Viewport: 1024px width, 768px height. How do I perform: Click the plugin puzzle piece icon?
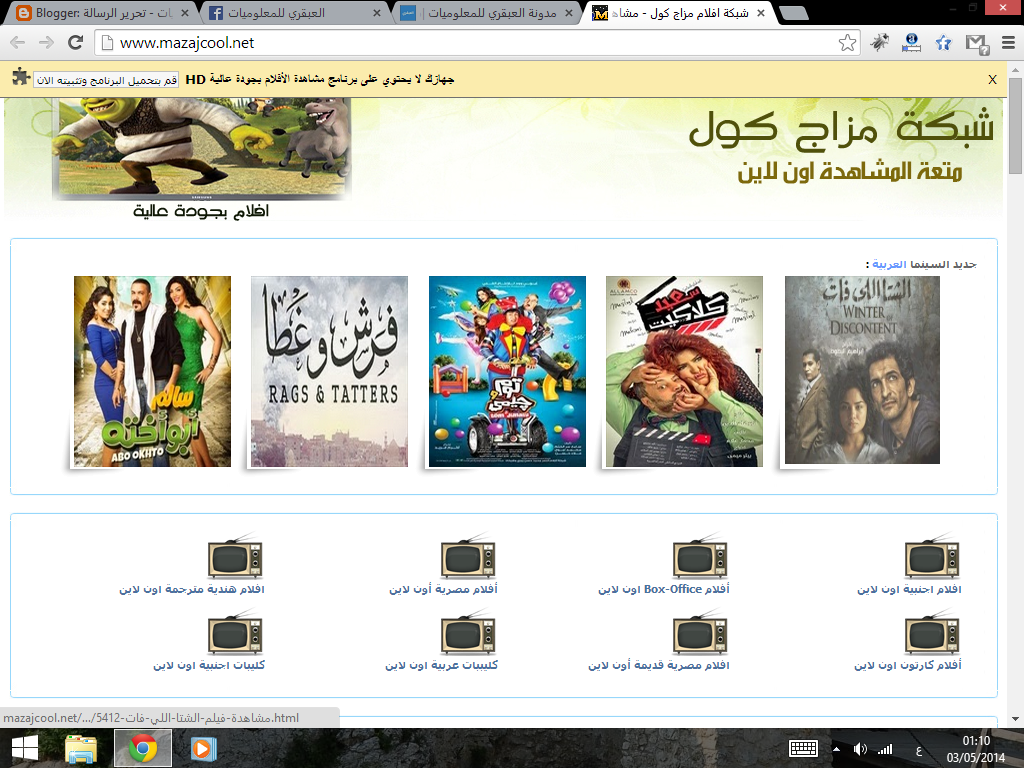21,76
